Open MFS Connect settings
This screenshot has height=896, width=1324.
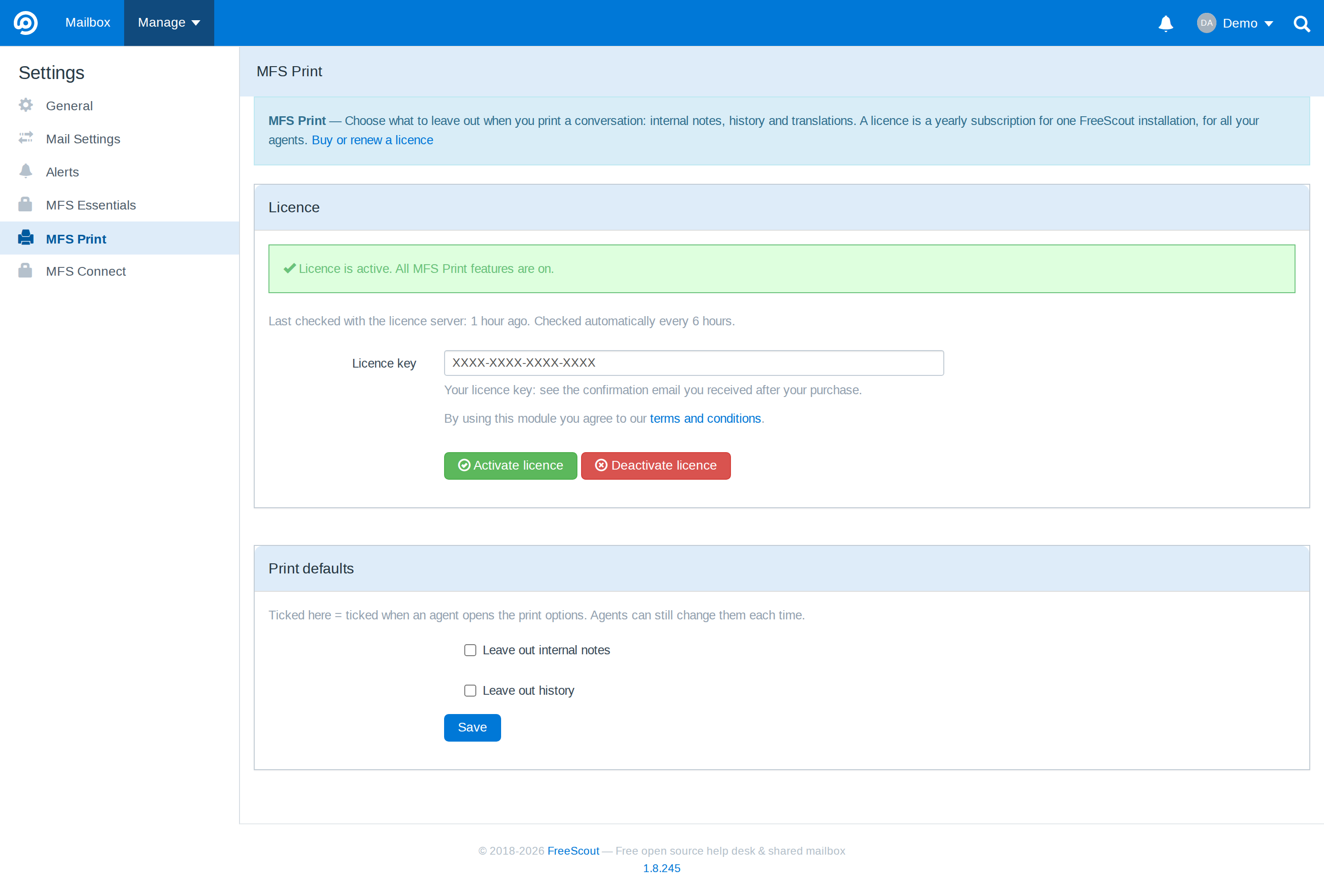(x=120, y=272)
